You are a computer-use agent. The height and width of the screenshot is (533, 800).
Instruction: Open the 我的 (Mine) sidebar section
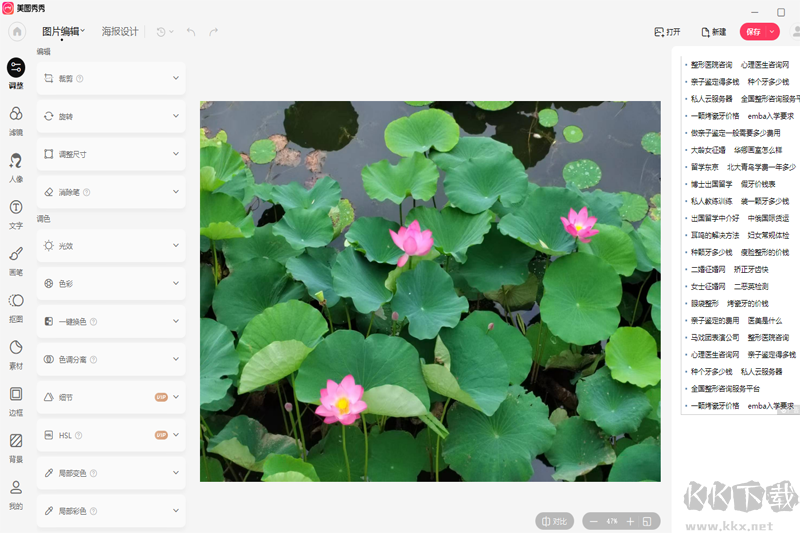16,495
